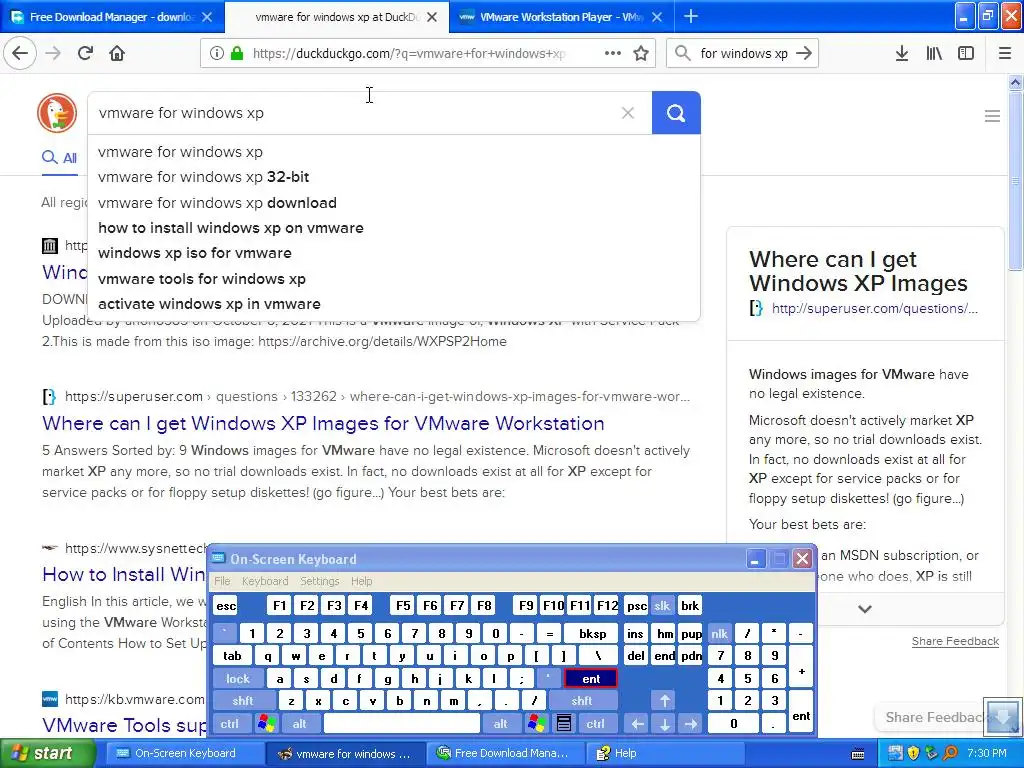Click the esc key on On-Screen Keyboard
The height and width of the screenshot is (768, 1024).
tap(226, 606)
